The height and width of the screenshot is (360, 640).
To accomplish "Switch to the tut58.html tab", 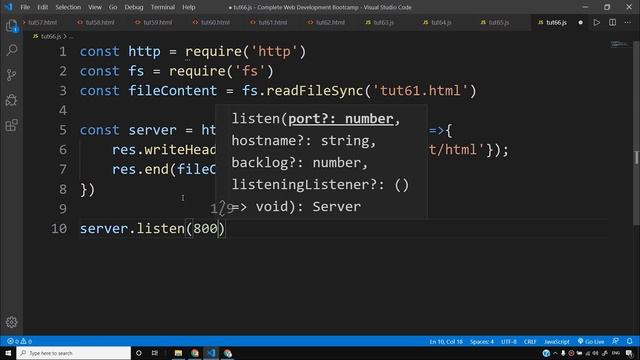I will 100,22.
